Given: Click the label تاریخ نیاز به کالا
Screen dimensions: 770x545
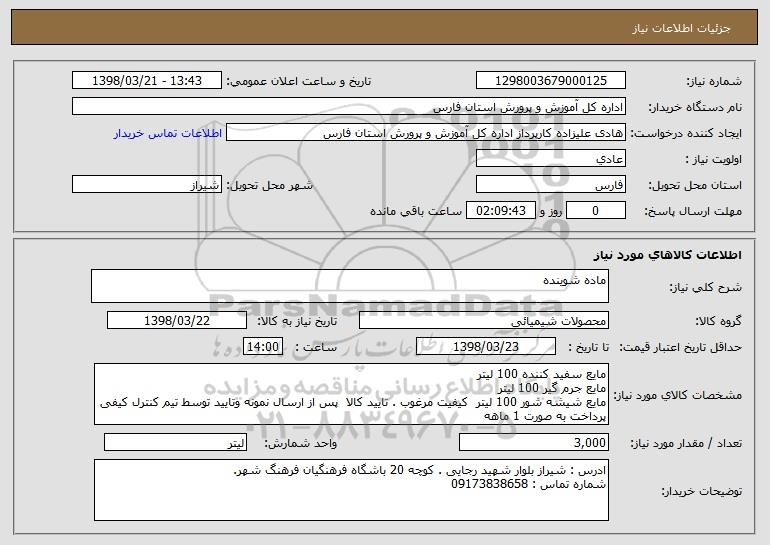Looking at the screenshot, I should [x=297, y=322].
